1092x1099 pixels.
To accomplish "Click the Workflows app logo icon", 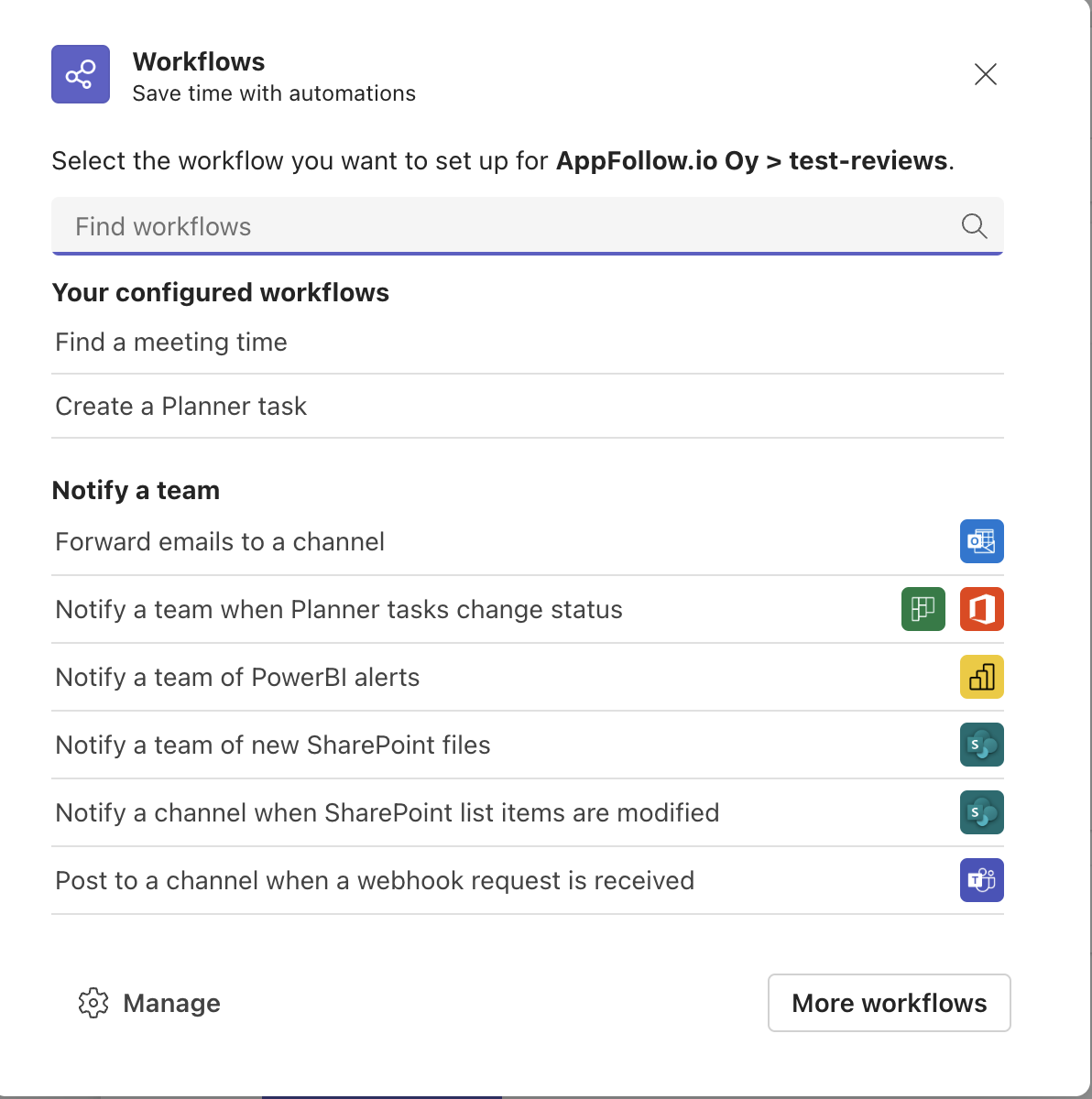I will pos(81,74).
